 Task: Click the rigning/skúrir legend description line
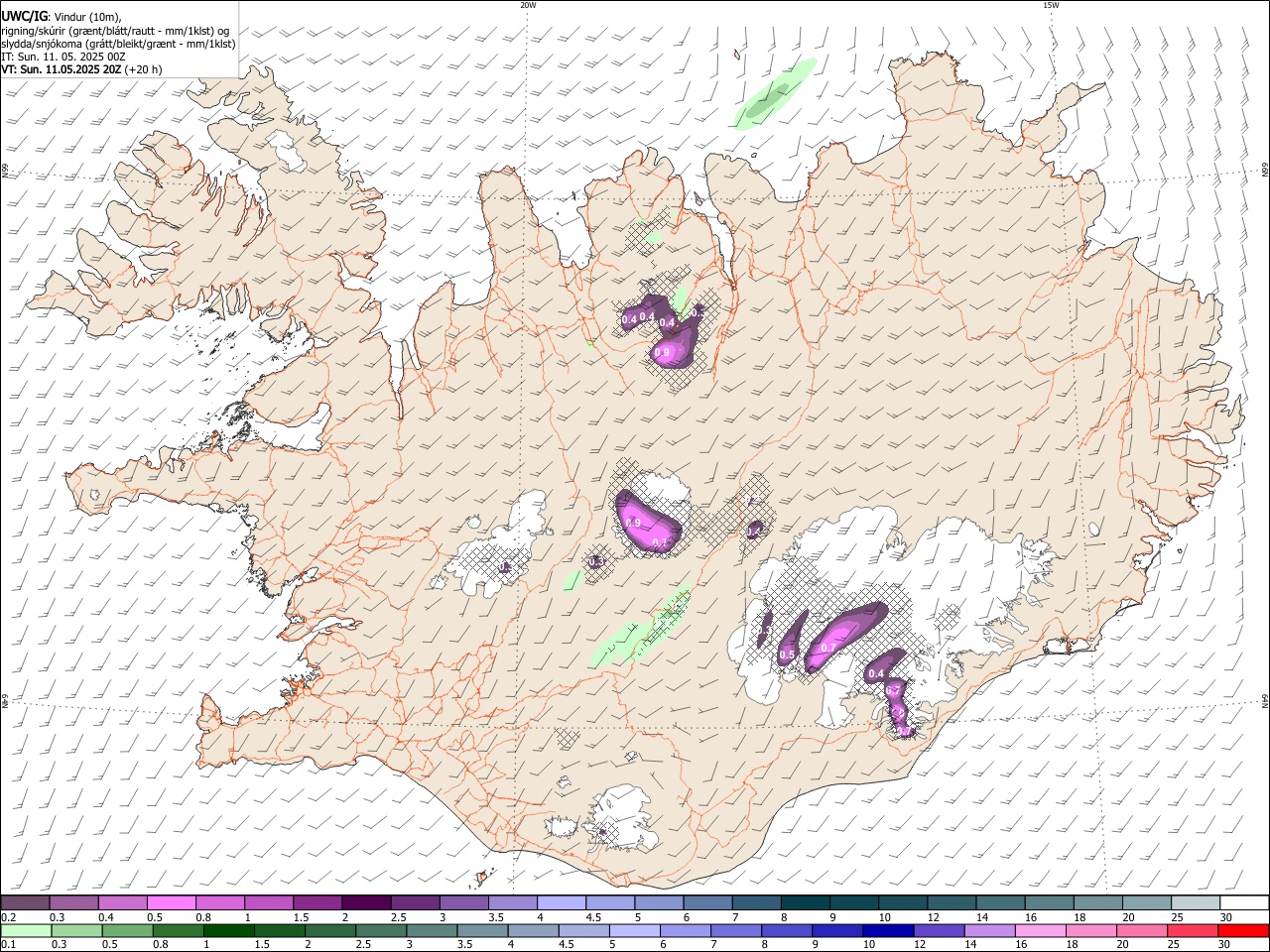click(115, 31)
